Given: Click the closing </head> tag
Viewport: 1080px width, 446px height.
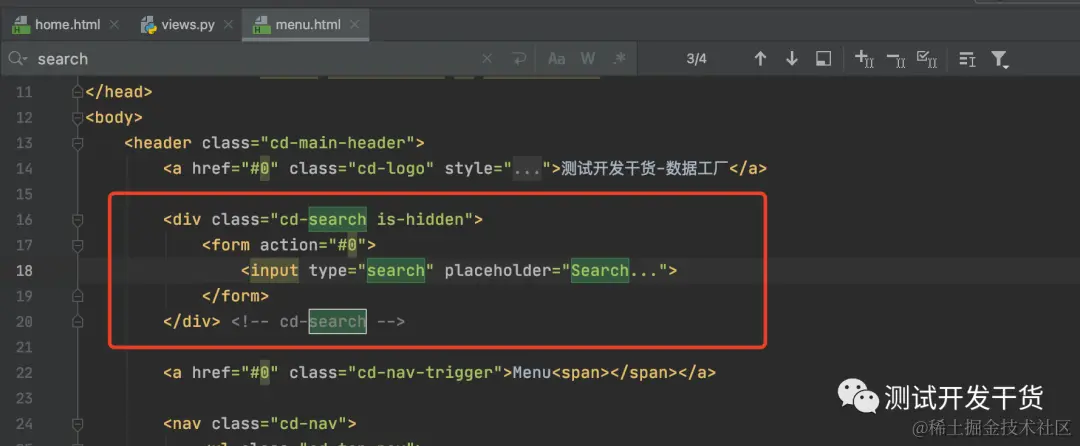Looking at the screenshot, I should (118, 92).
